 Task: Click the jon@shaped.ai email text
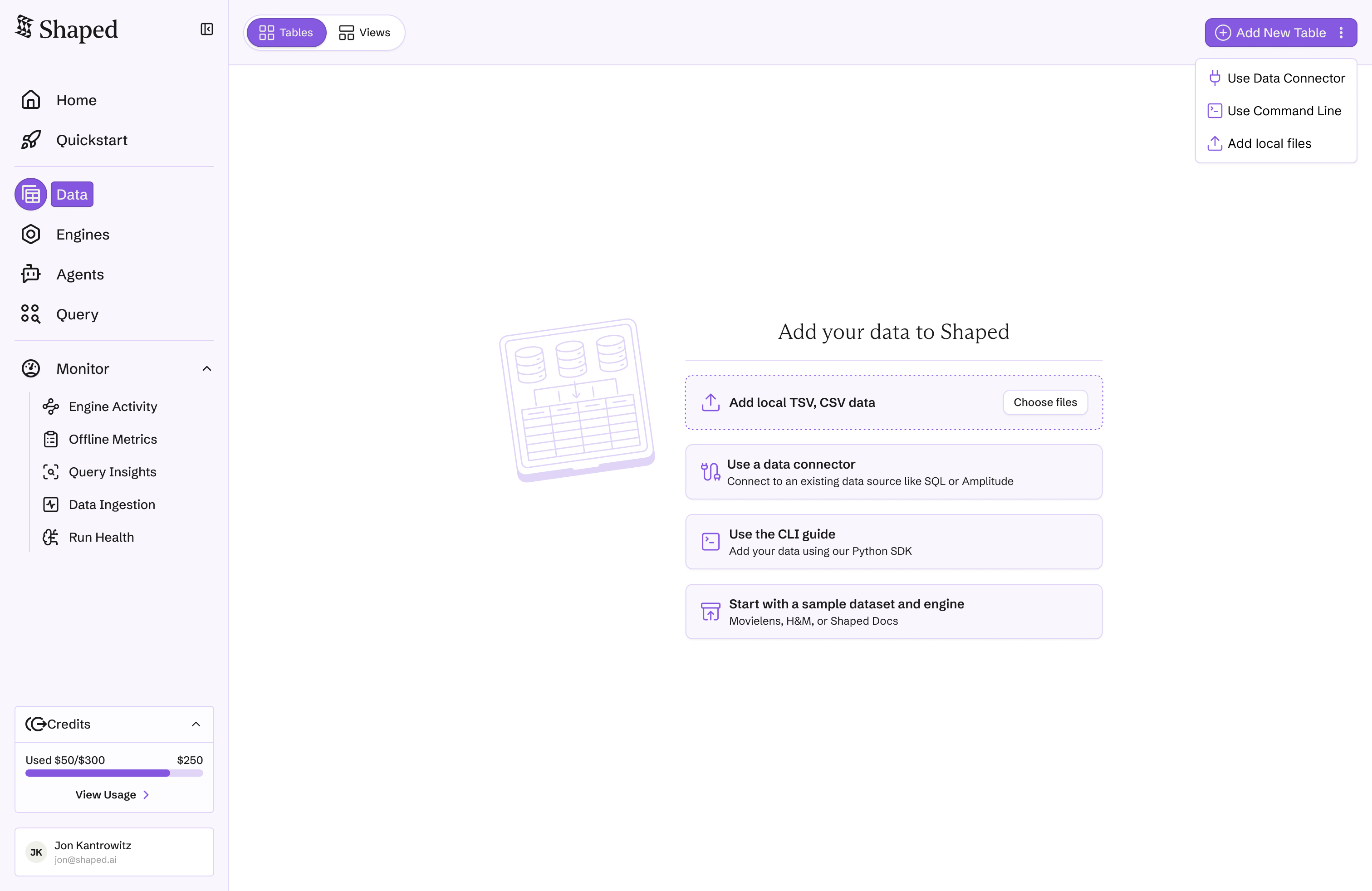click(85, 860)
